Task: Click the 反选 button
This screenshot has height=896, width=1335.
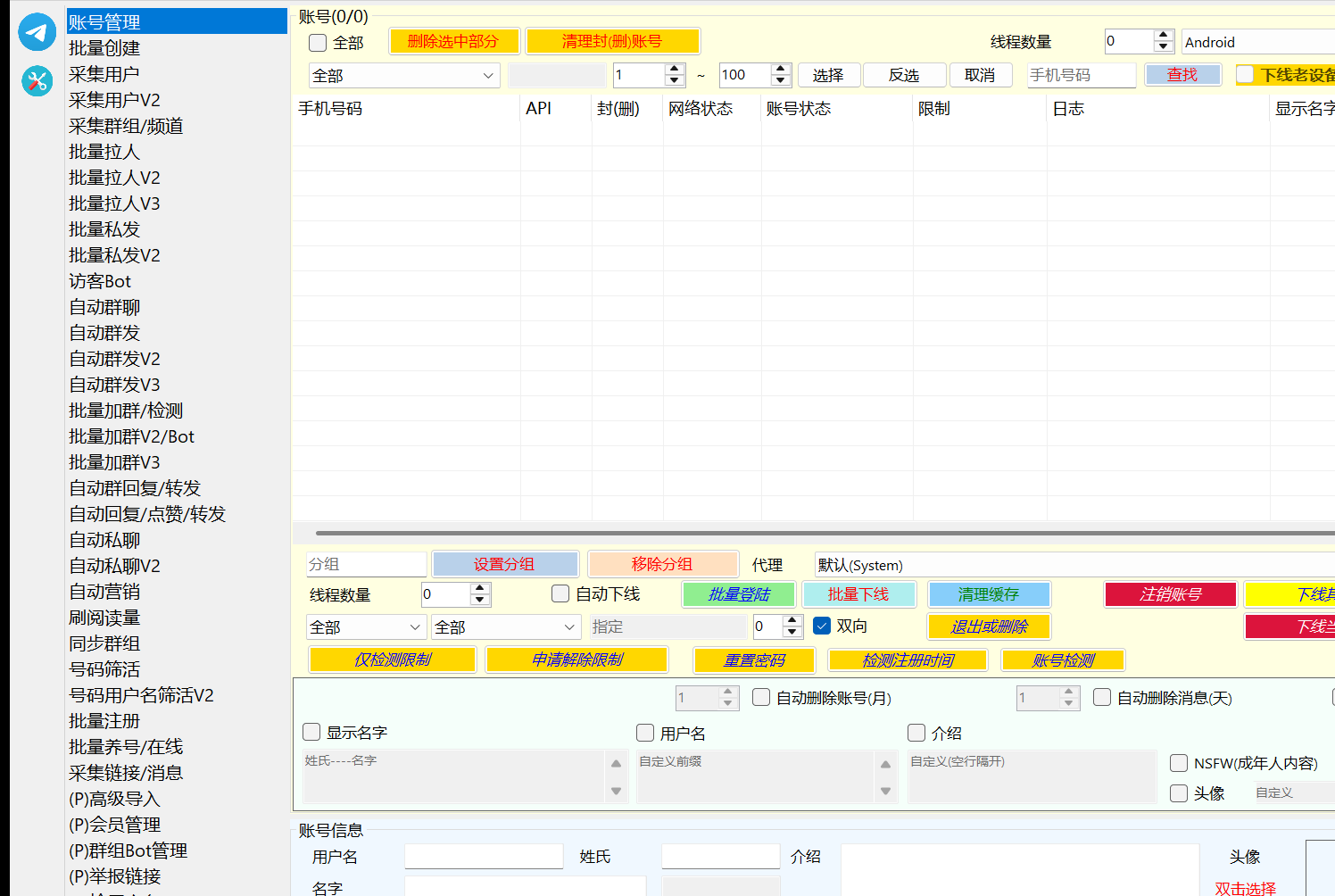Action: tap(904, 75)
